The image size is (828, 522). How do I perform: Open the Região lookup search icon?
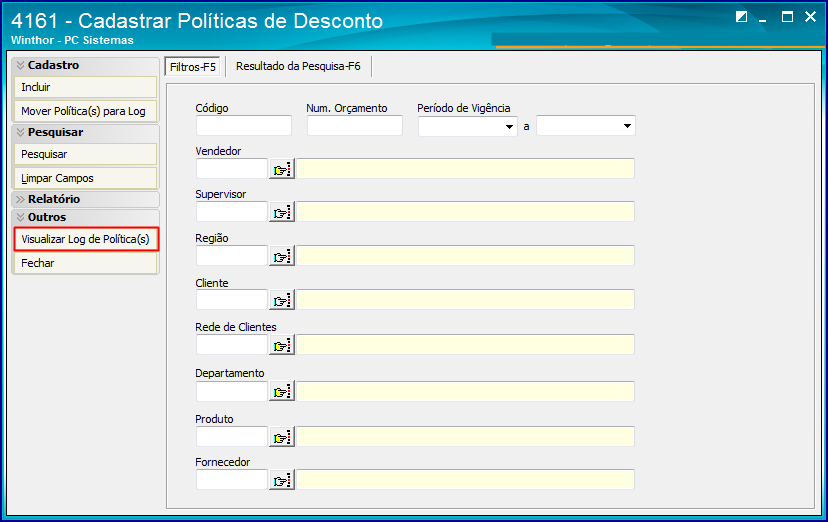(x=282, y=256)
